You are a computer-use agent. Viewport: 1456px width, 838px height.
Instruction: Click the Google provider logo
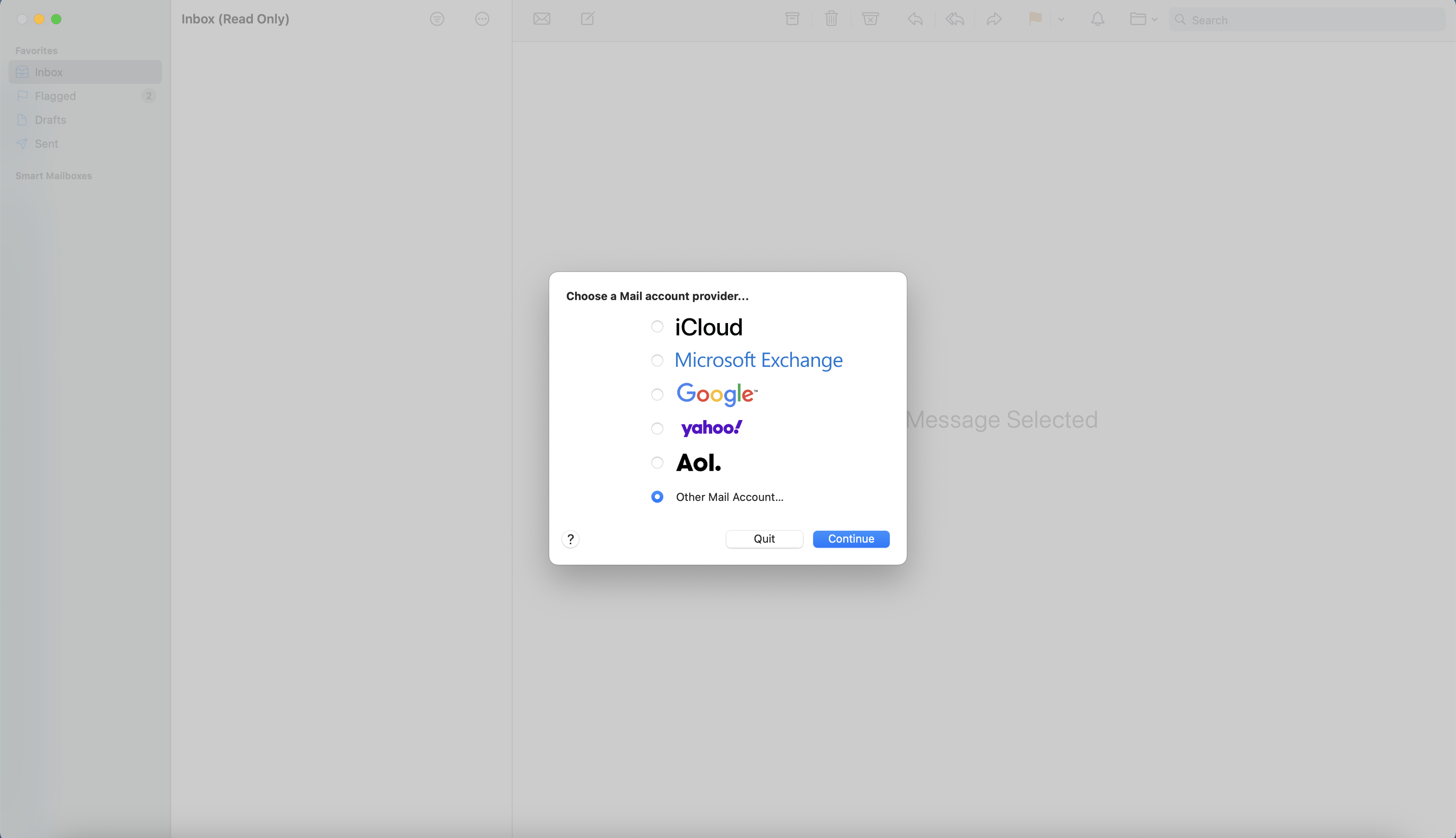(x=717, y=394)
